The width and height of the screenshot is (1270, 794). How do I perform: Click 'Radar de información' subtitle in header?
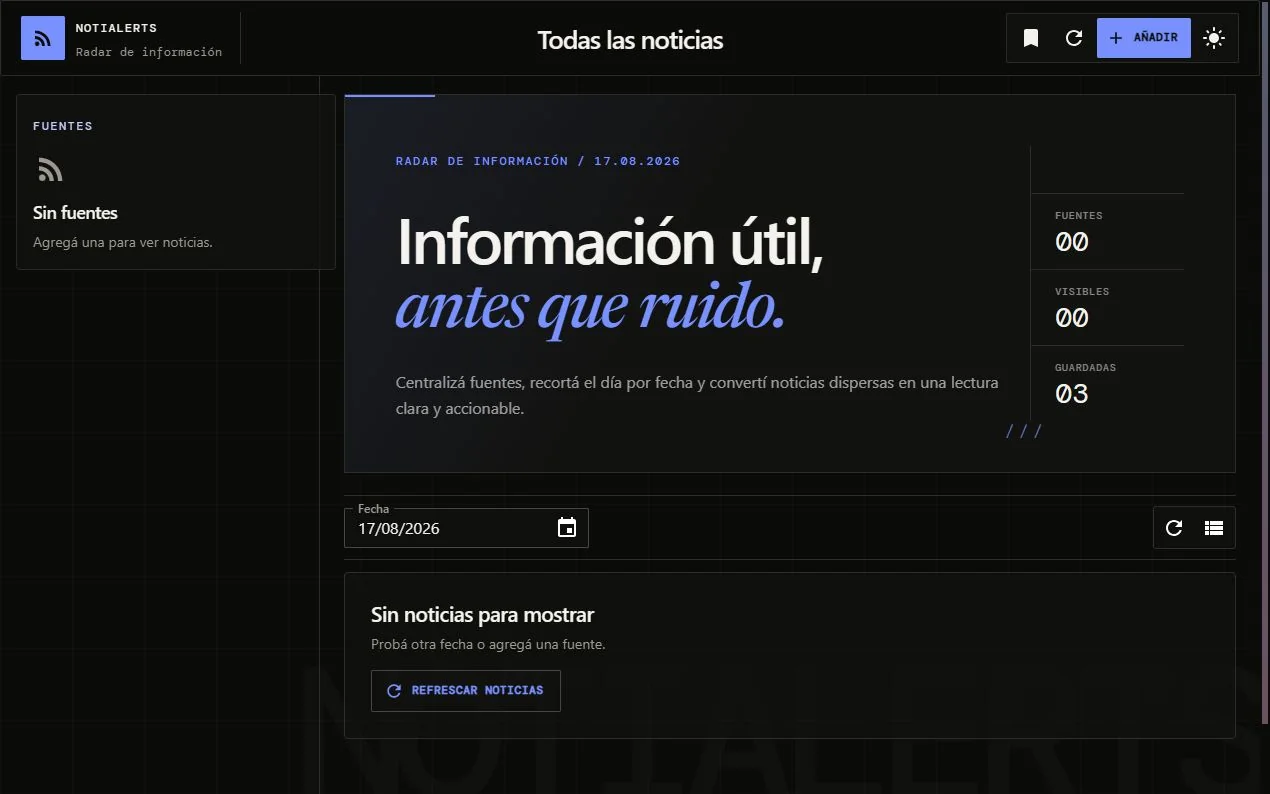pyautogui.click(x=149, y=52)
